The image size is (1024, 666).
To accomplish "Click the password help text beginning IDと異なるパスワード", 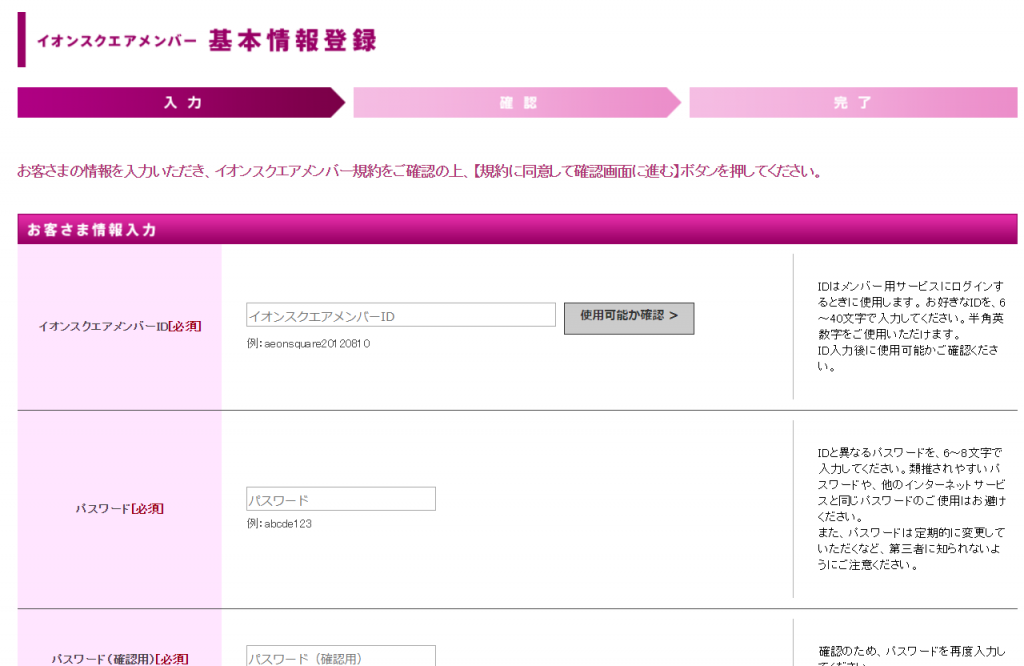I will coord(911,508).
